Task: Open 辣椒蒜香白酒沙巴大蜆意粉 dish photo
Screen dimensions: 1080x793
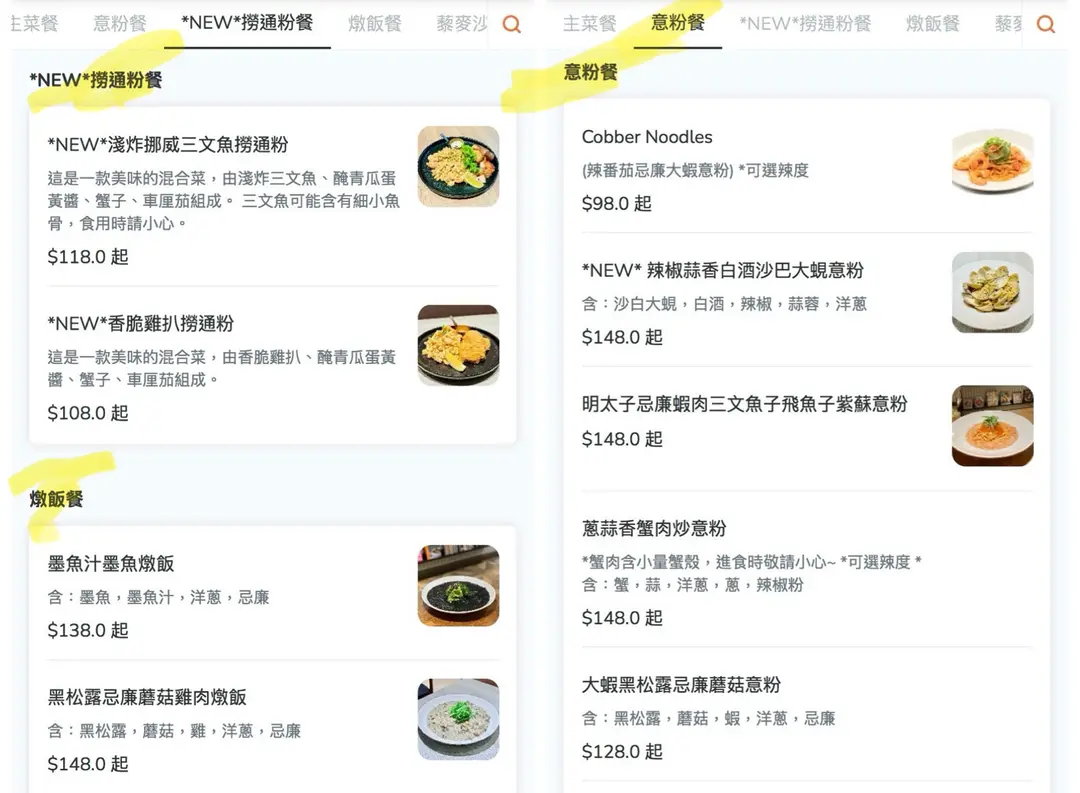Action: [x=993, y=292]
